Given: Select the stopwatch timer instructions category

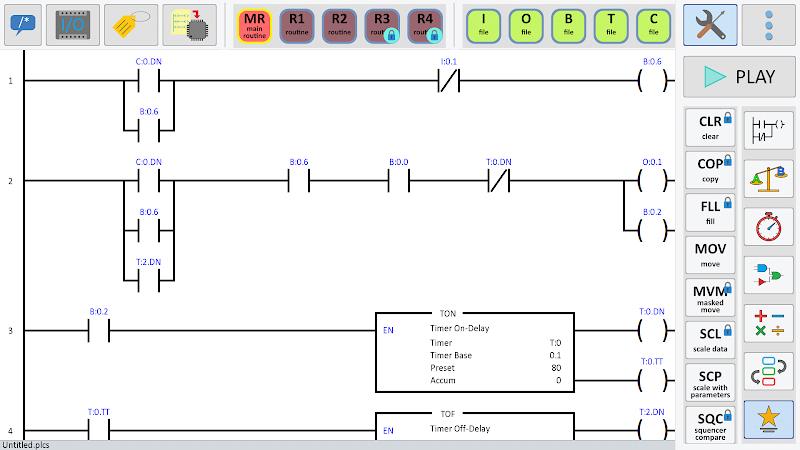Looking at the screenshot, I should click(x=768, y=227).
